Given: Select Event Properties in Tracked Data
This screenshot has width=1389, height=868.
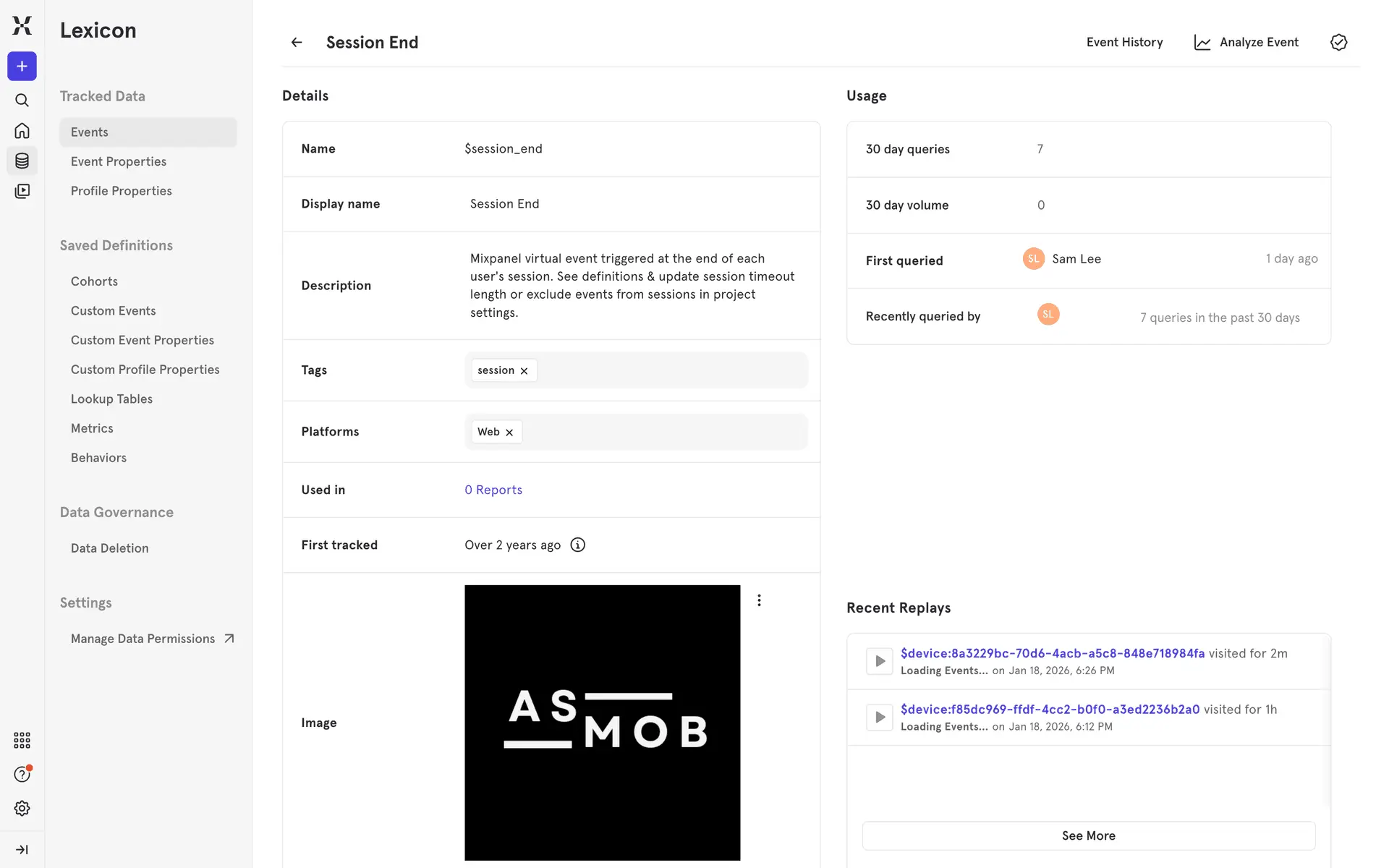Looking at the screenshot, I should [119, 162].
